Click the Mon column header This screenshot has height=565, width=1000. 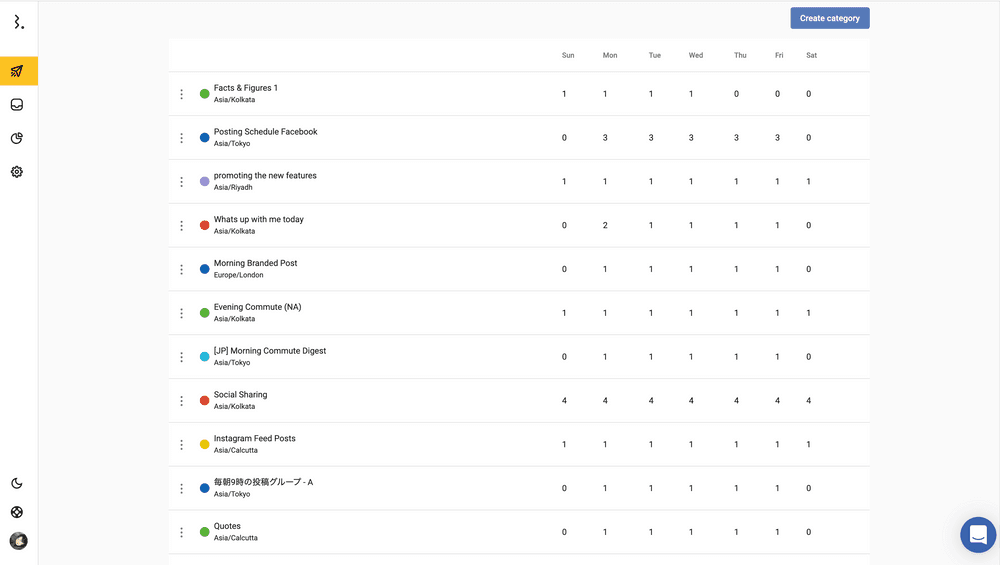[x=610, y=56]
